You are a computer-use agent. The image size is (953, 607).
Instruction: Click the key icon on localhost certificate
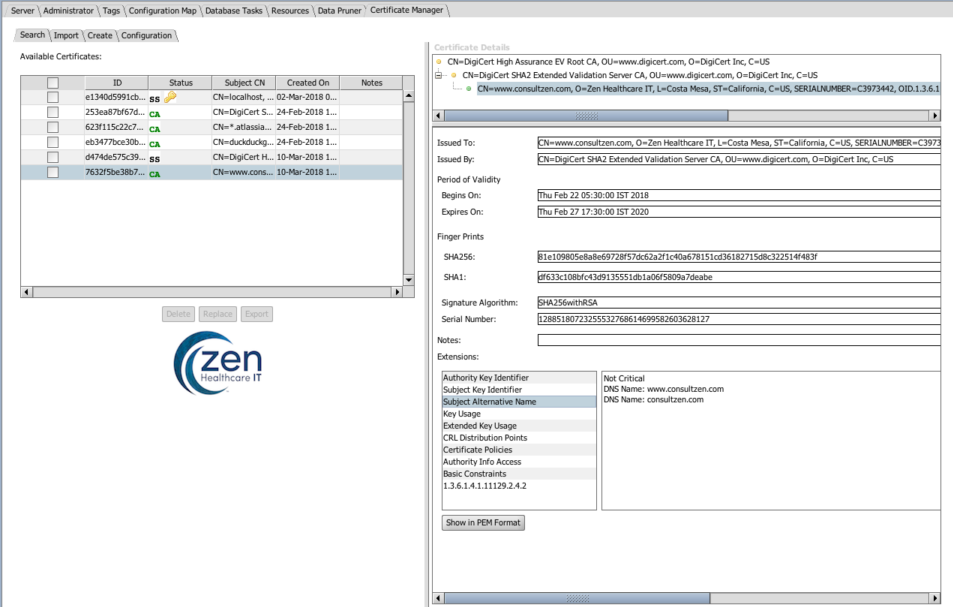[170, 98]
